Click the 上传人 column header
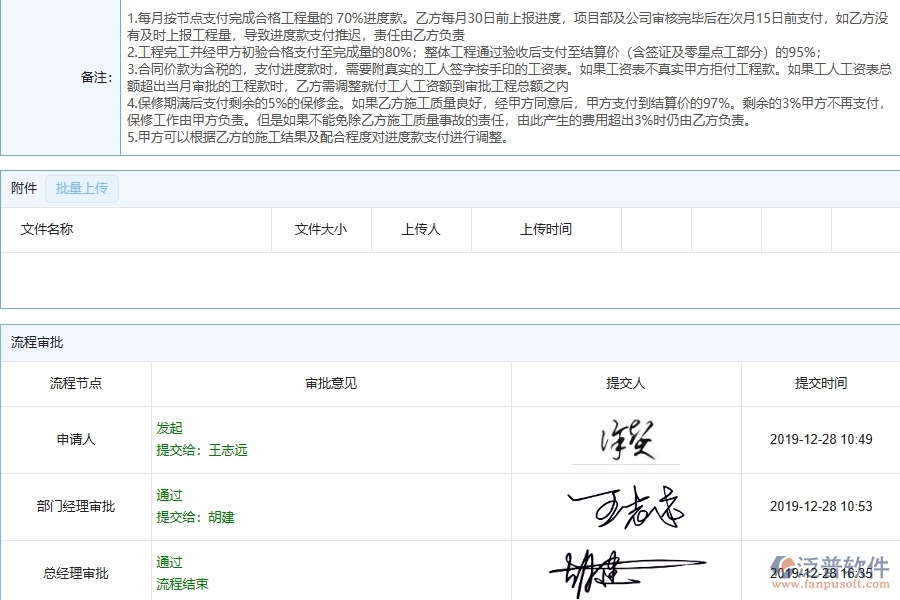 (421, 230)
